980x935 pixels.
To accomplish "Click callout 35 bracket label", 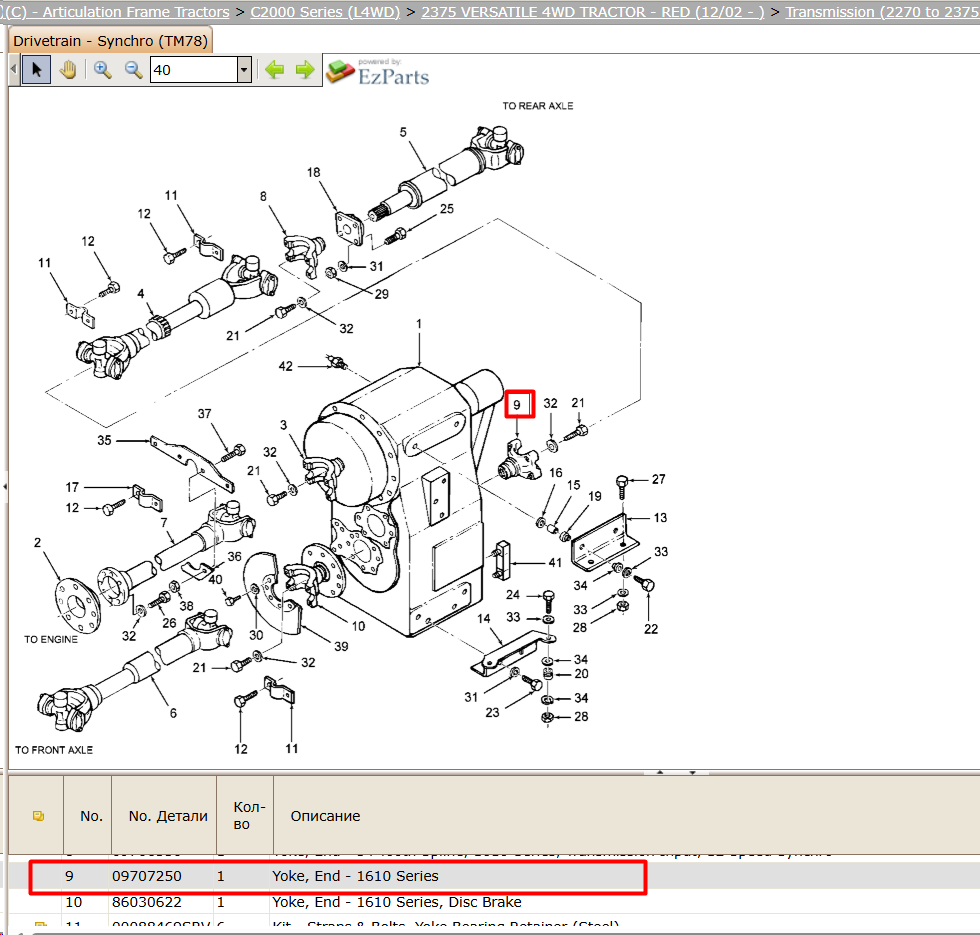I will point(104,440).
